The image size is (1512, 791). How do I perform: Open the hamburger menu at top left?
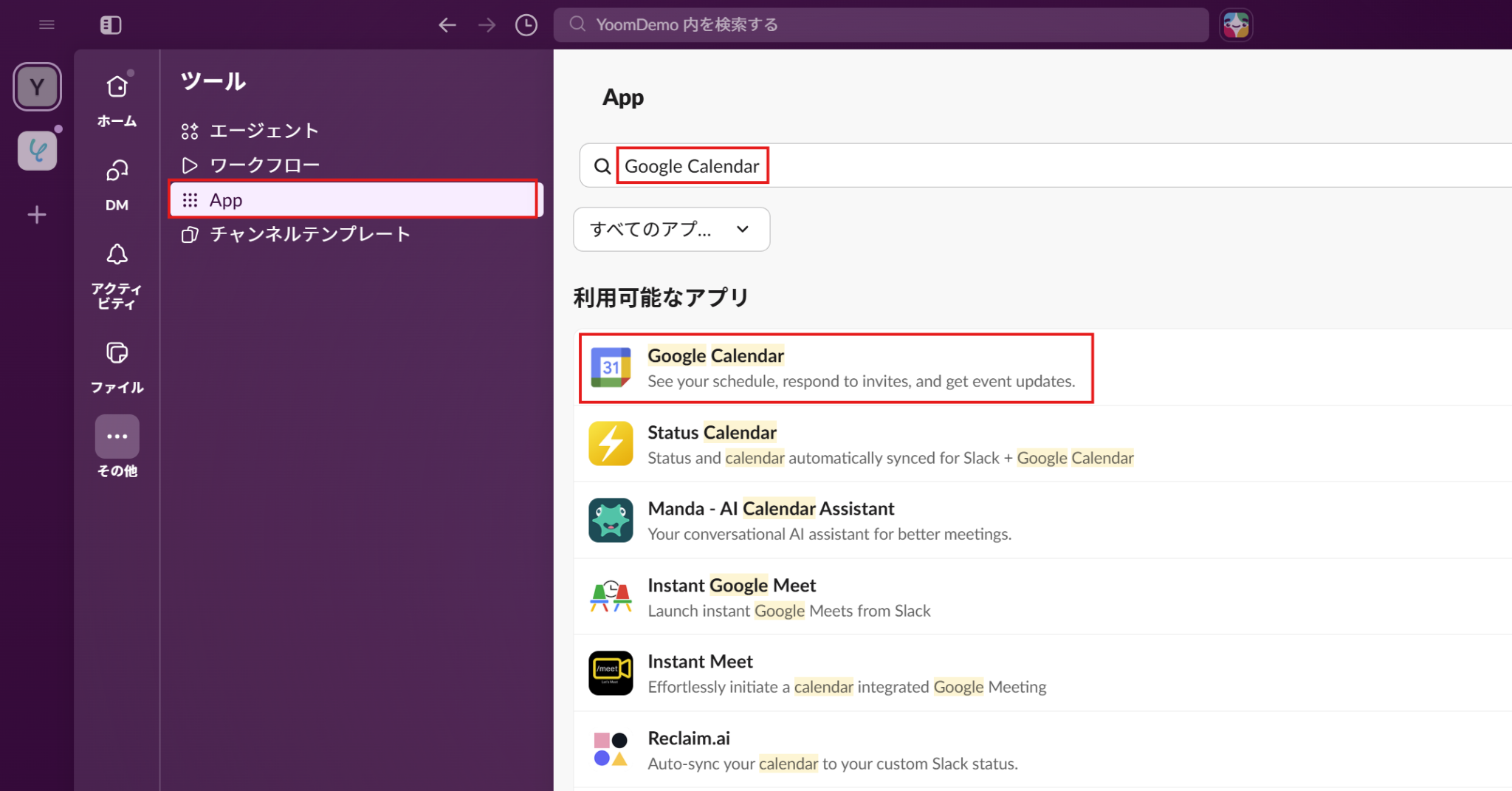(47, 24)
